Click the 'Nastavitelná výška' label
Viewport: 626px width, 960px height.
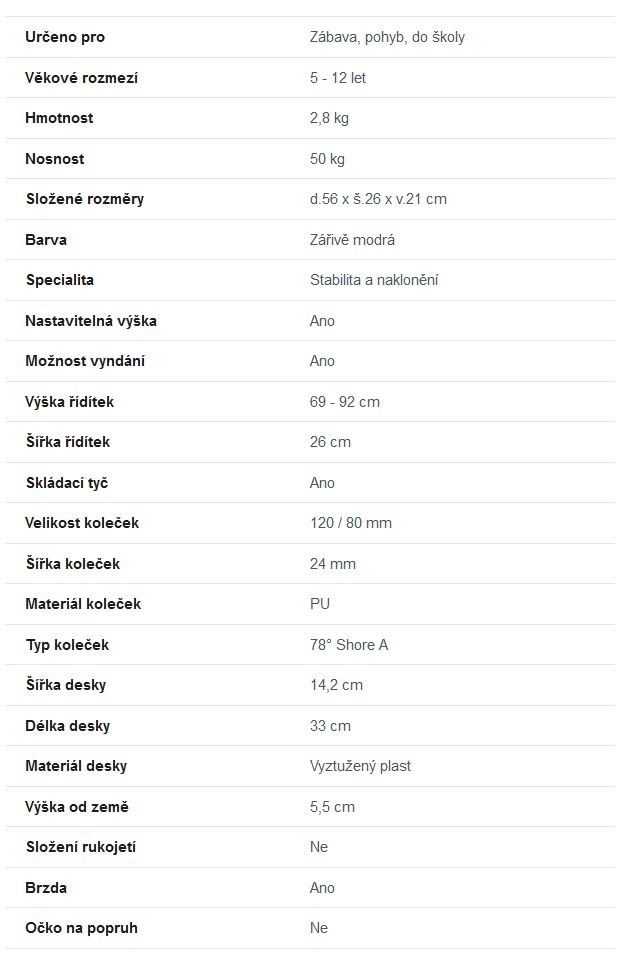(x=91, y=321)
